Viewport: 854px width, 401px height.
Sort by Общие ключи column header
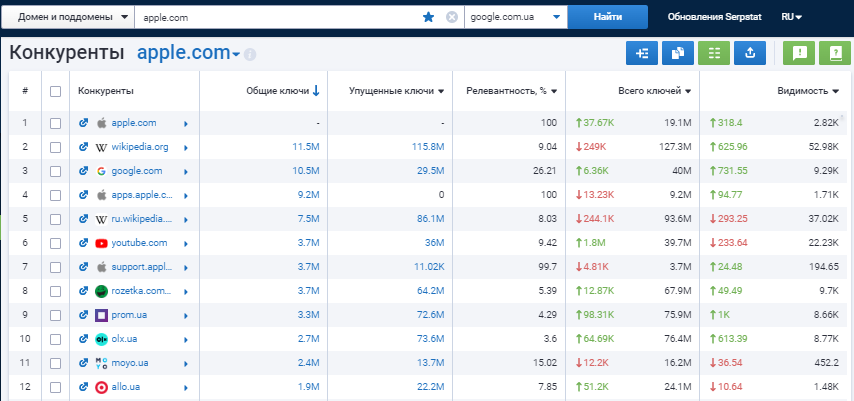(x=282, y=92)
